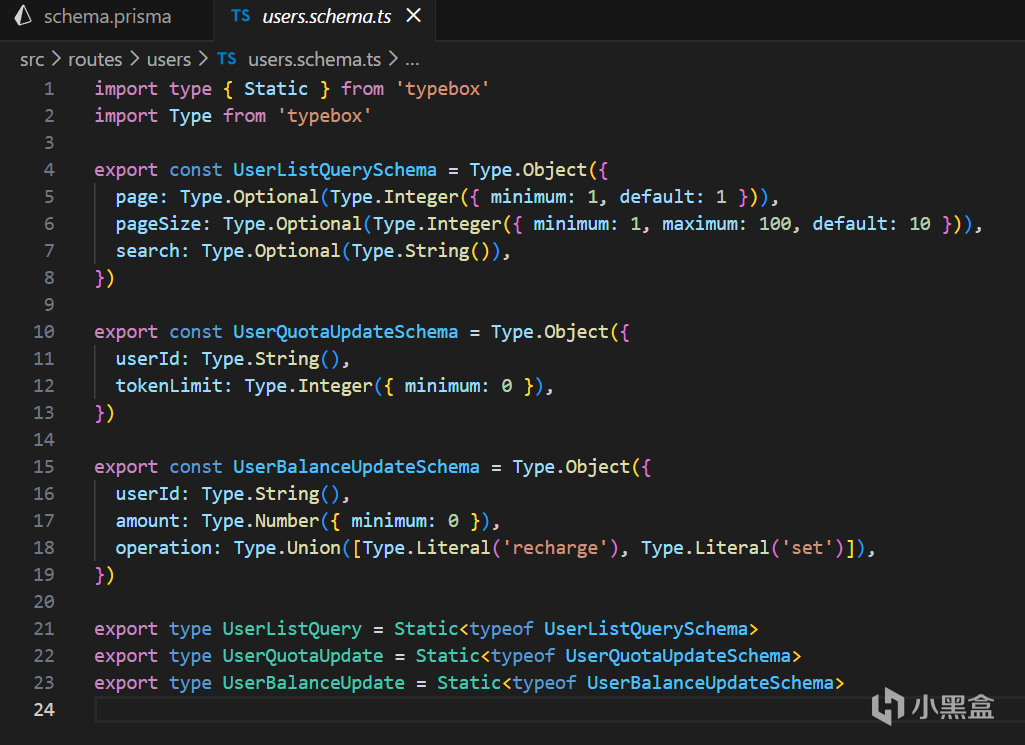The width and height of the screenshot is (1025, 745).
Task: Click the TS icon on users.schema.ts tab
Action: tap(240, 16)
